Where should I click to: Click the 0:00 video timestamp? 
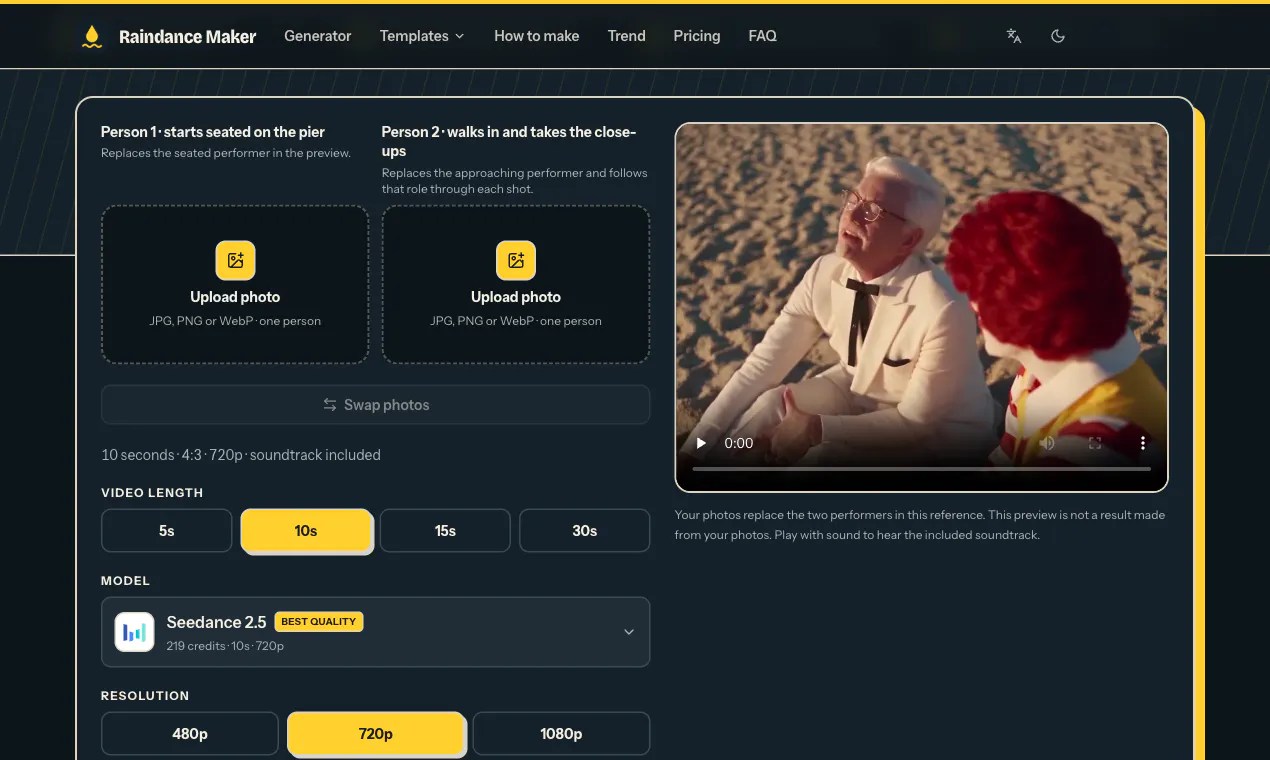pyautogui.click(x=739, y=443)
